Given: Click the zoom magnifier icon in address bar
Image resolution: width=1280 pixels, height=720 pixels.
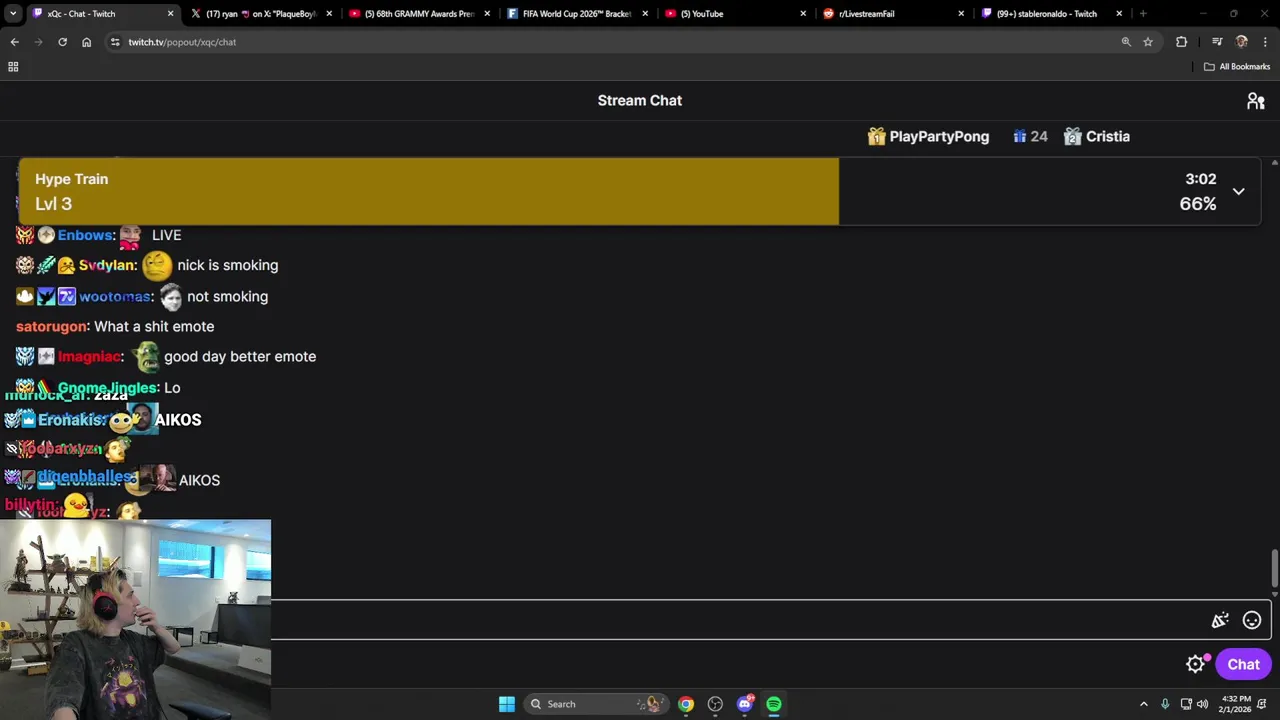Looking at the screenshot, I should coord(1126,42).
